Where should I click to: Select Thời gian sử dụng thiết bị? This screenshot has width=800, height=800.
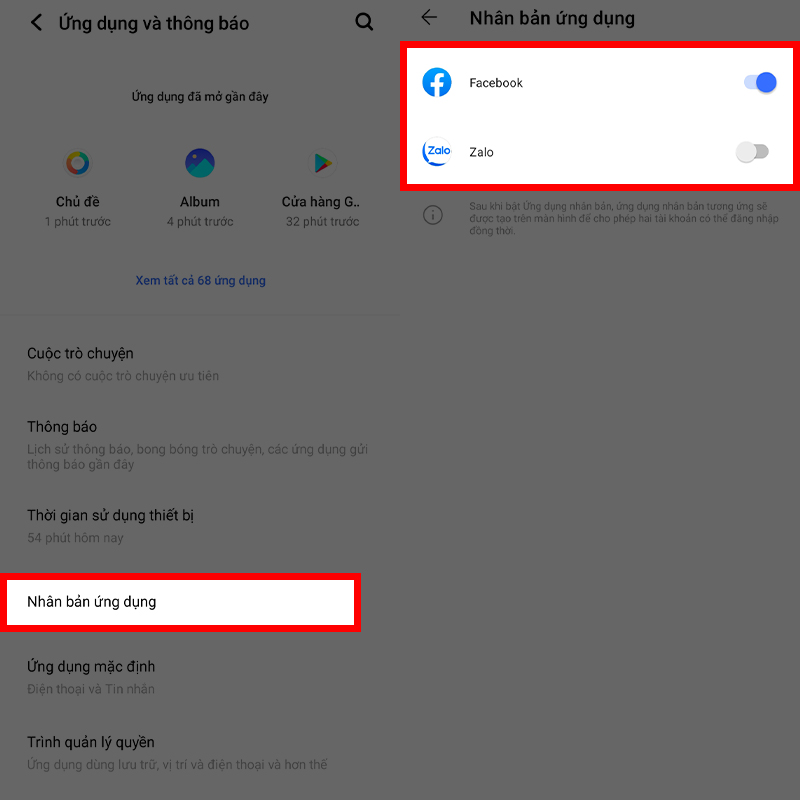click(199, 526)
